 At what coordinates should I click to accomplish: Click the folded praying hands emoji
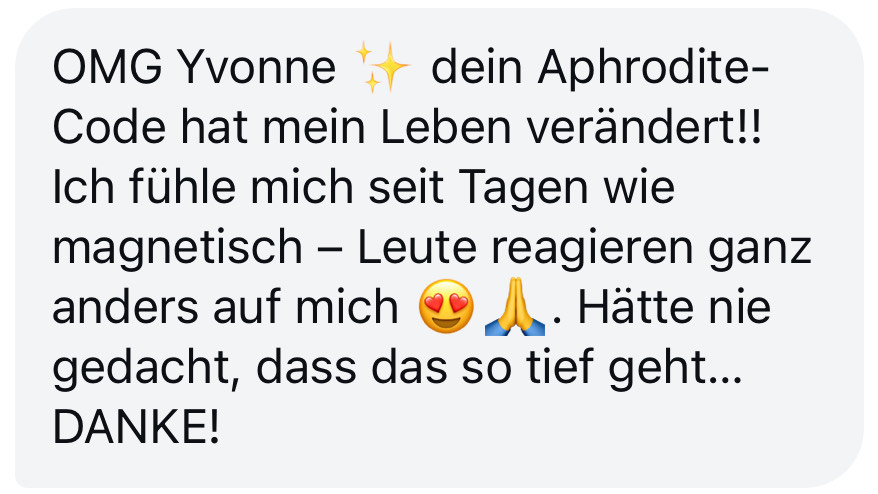(515, 306)
